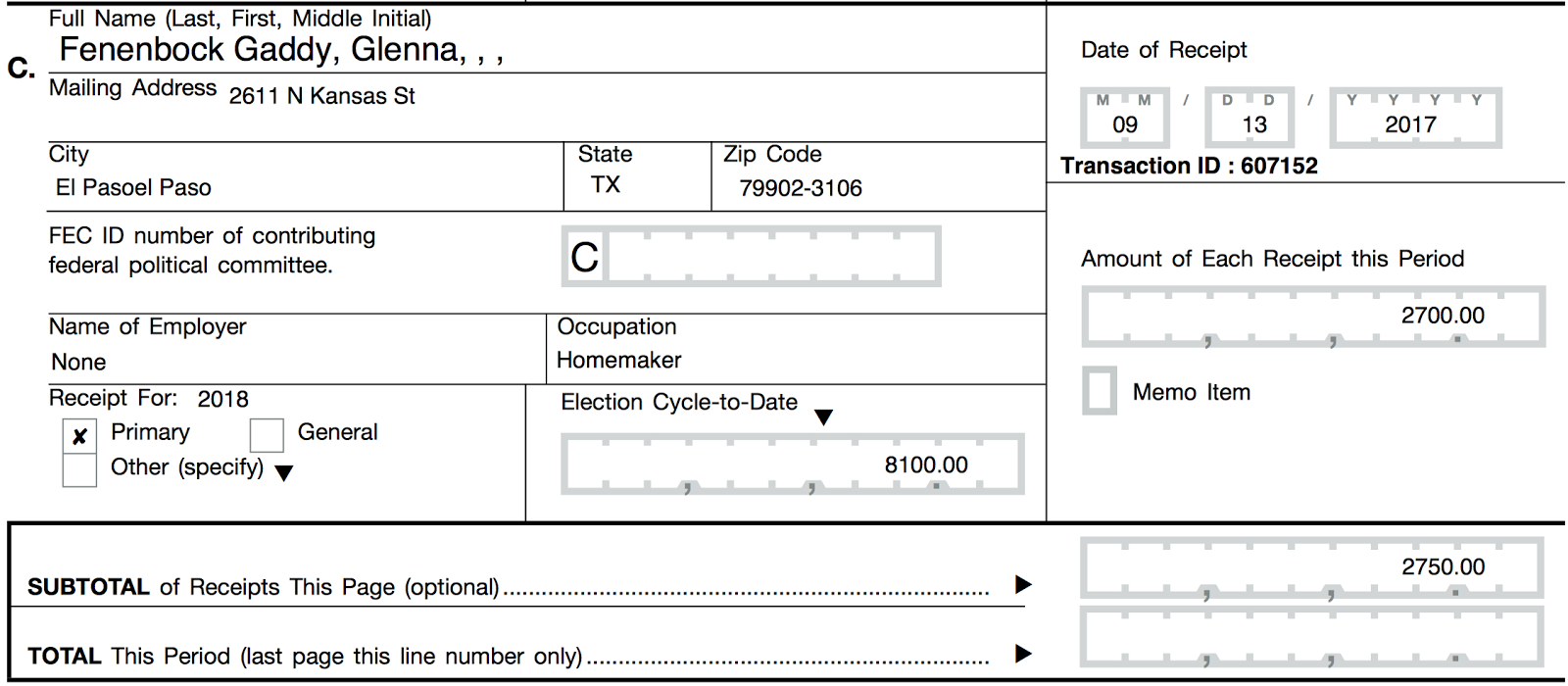The image size is (1568, 686).
Task: Check the Primary checkbox
Action: (79, 436)
